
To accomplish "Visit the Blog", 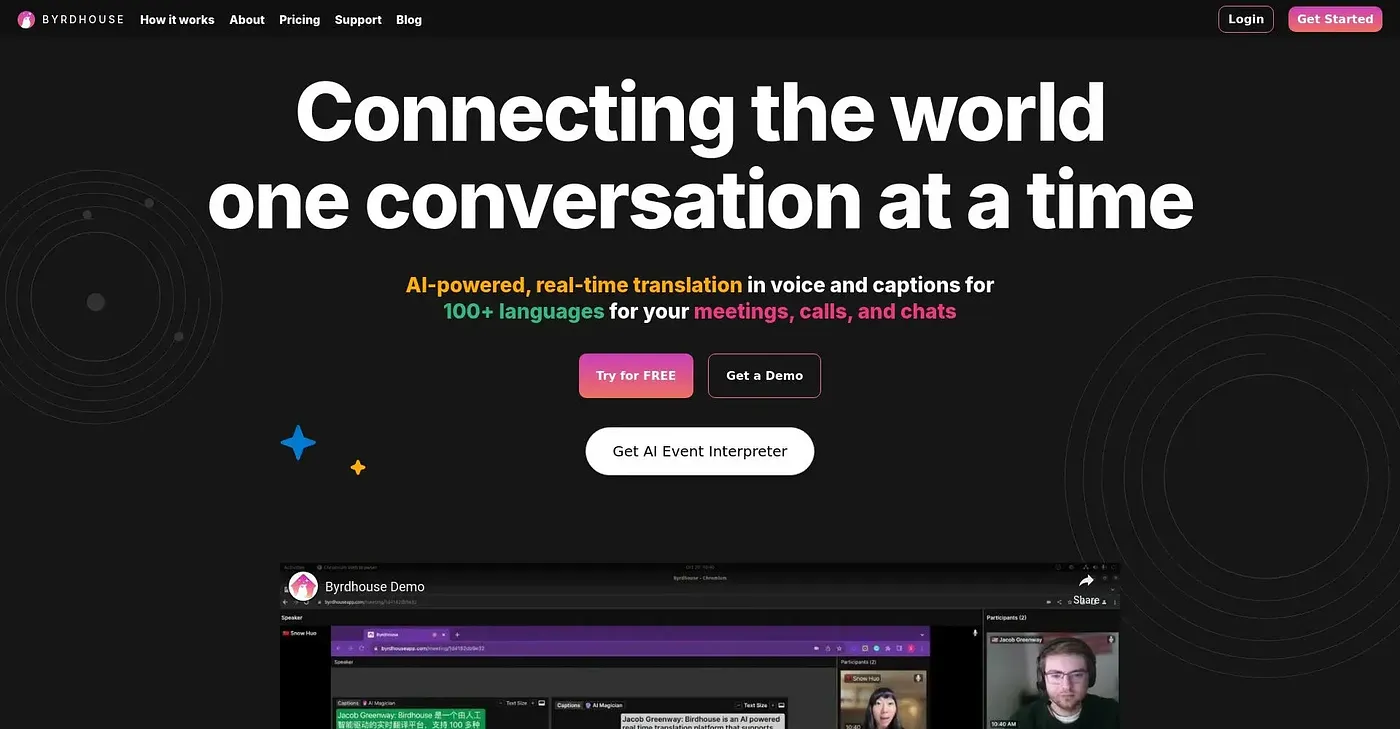I will point(409,19).
